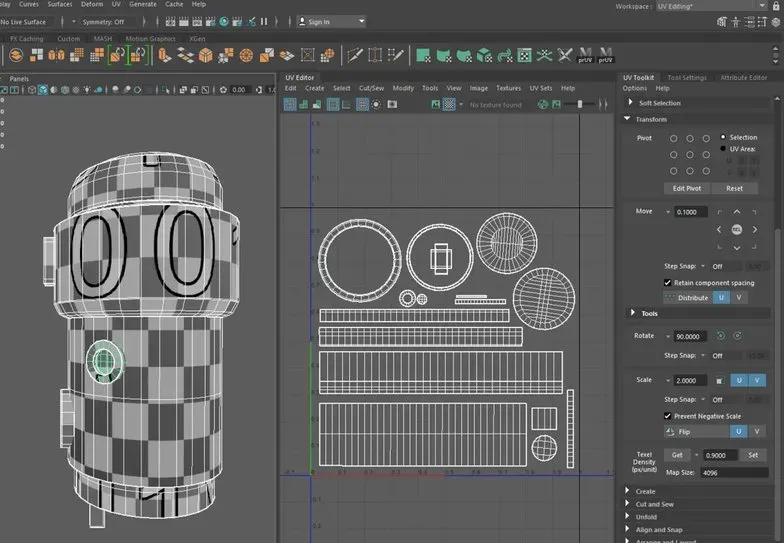Click the pause playback icon in the status line
This screenshot has height=543, width=784.
(264, 22)
